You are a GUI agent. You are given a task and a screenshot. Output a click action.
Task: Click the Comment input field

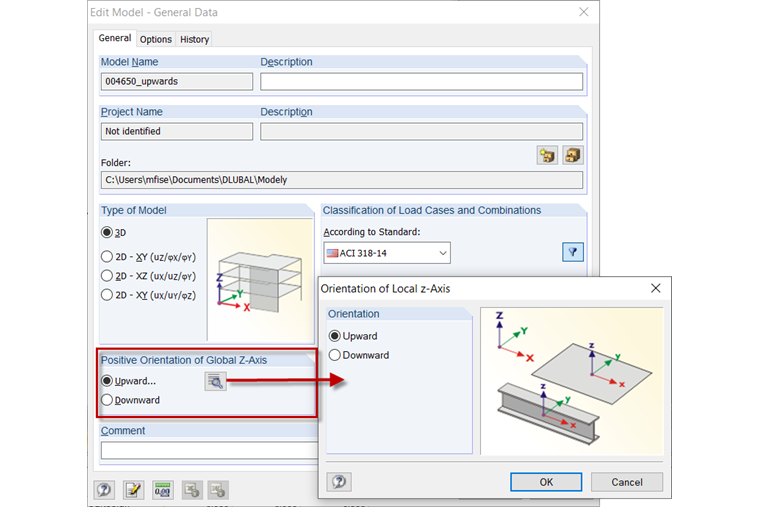(x=209, y=450)
